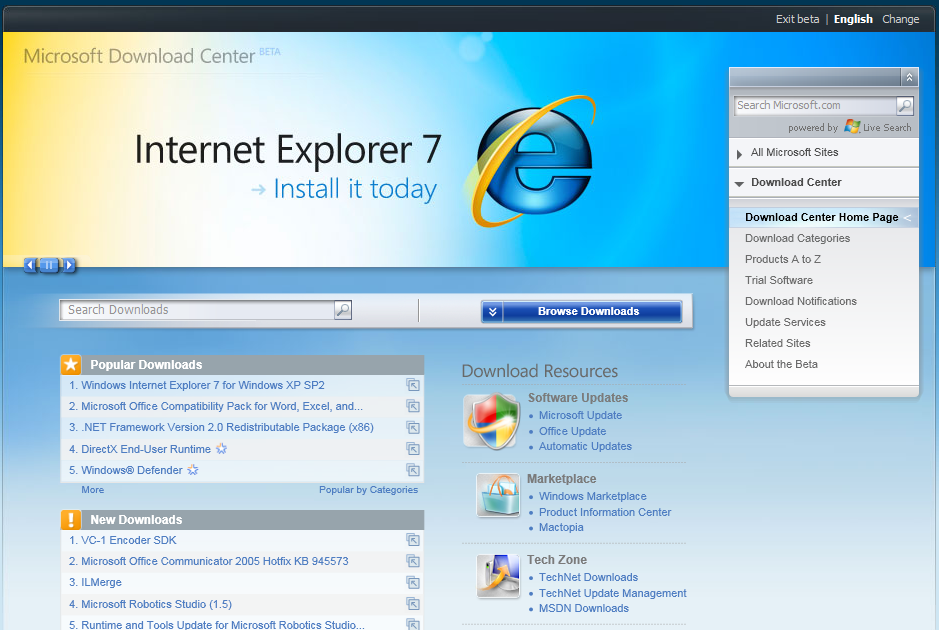The image size is (939, 630).
Task: Click the Software Updates shield icon
Action: click(x=491, y=421)
